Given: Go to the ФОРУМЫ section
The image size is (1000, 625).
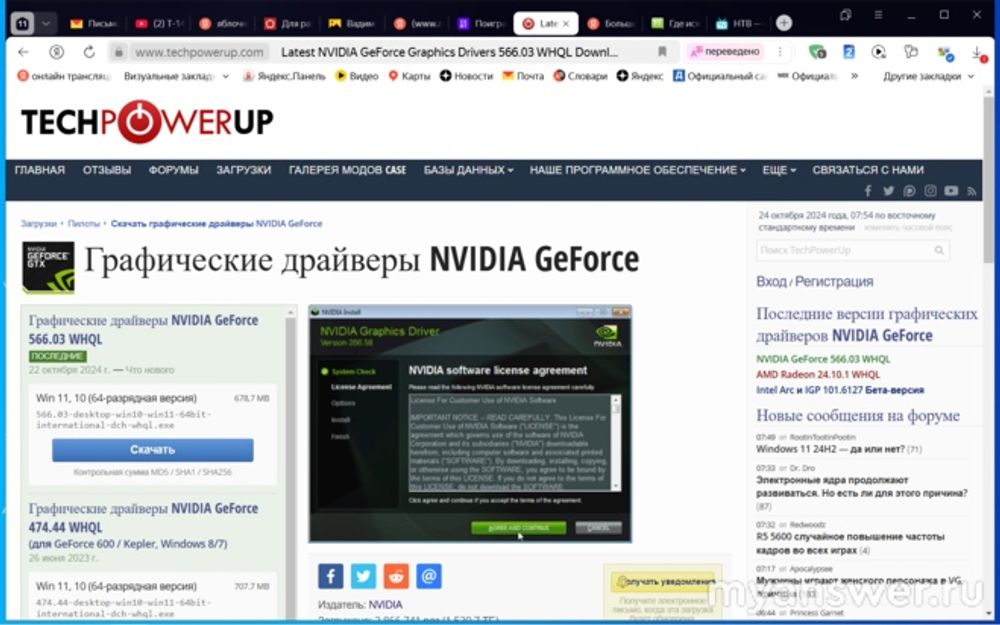Looking at the screenshot, I should tap(173, 170).
